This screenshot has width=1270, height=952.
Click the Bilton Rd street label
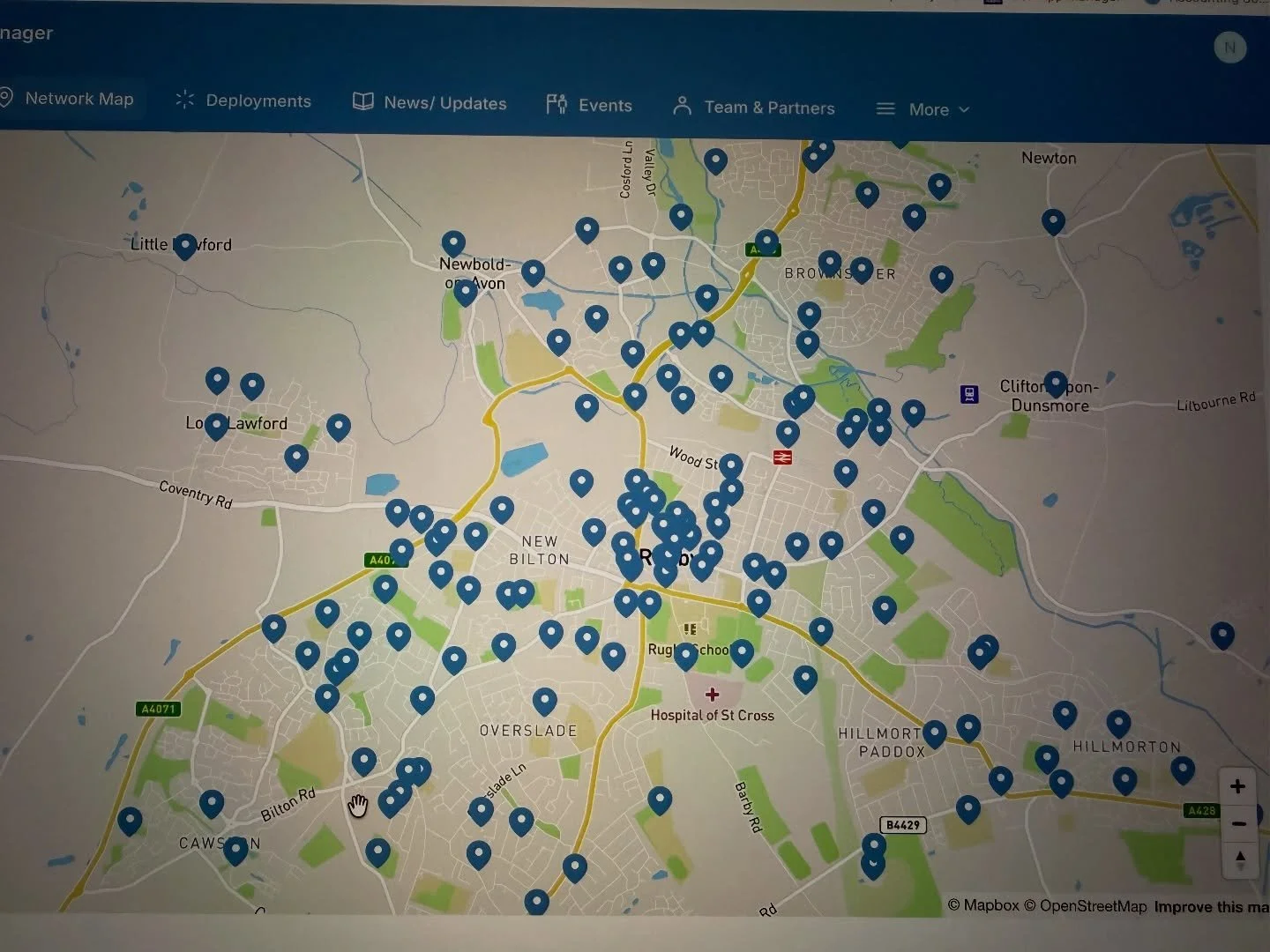click(x=288, y=805)
